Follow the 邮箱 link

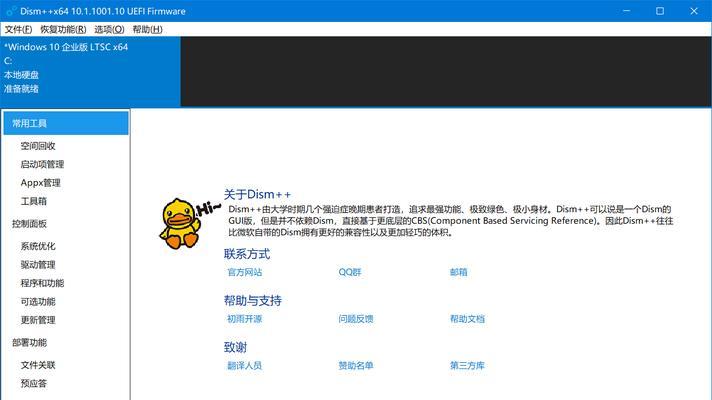click(459, 272)
